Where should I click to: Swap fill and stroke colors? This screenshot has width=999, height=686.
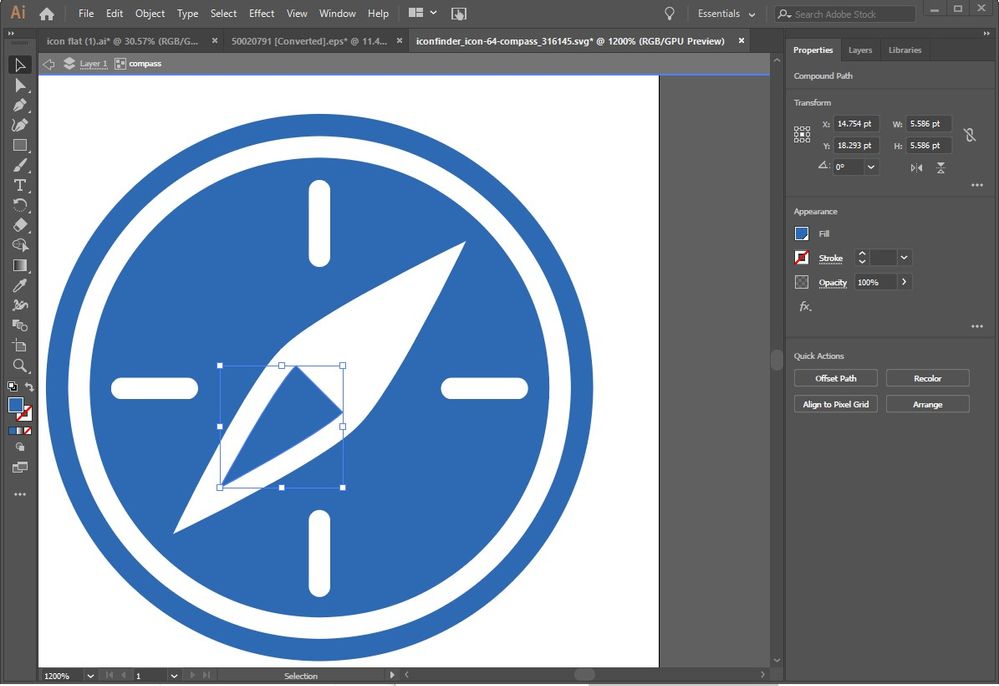(x=29, y=387)
